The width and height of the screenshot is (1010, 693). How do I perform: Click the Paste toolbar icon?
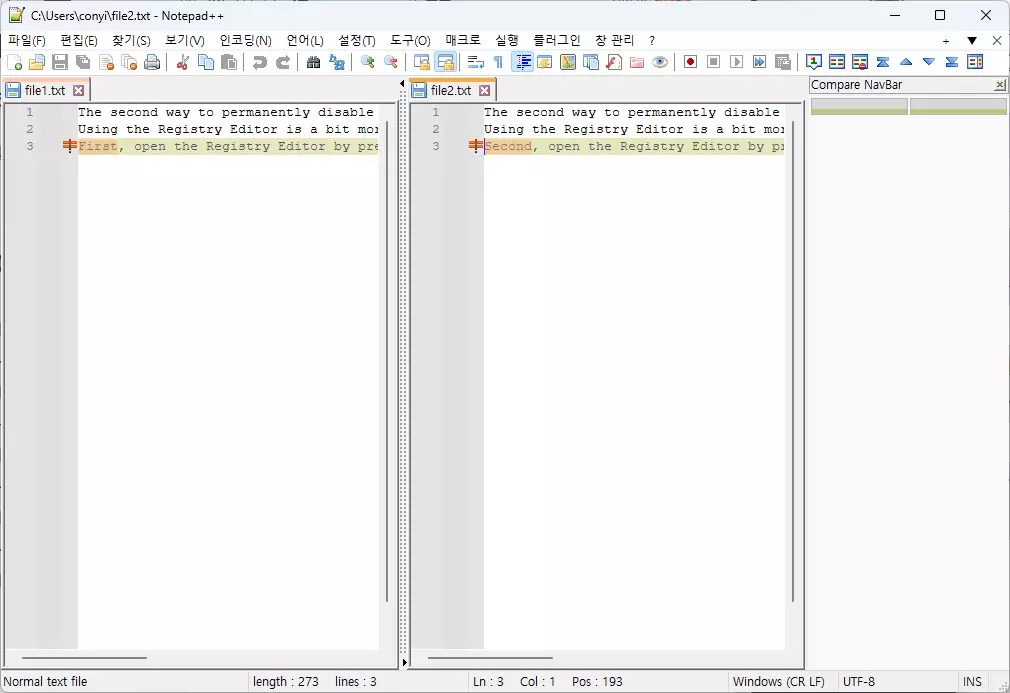(229, 62)
